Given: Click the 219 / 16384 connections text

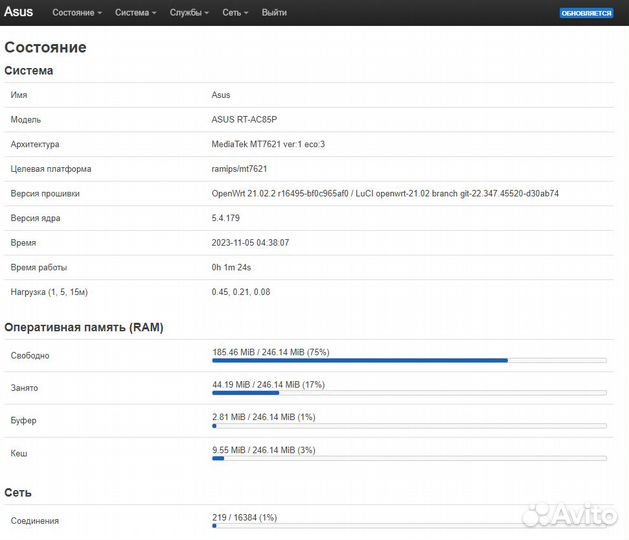Looking at the screenshot, I should coord(245,518).
